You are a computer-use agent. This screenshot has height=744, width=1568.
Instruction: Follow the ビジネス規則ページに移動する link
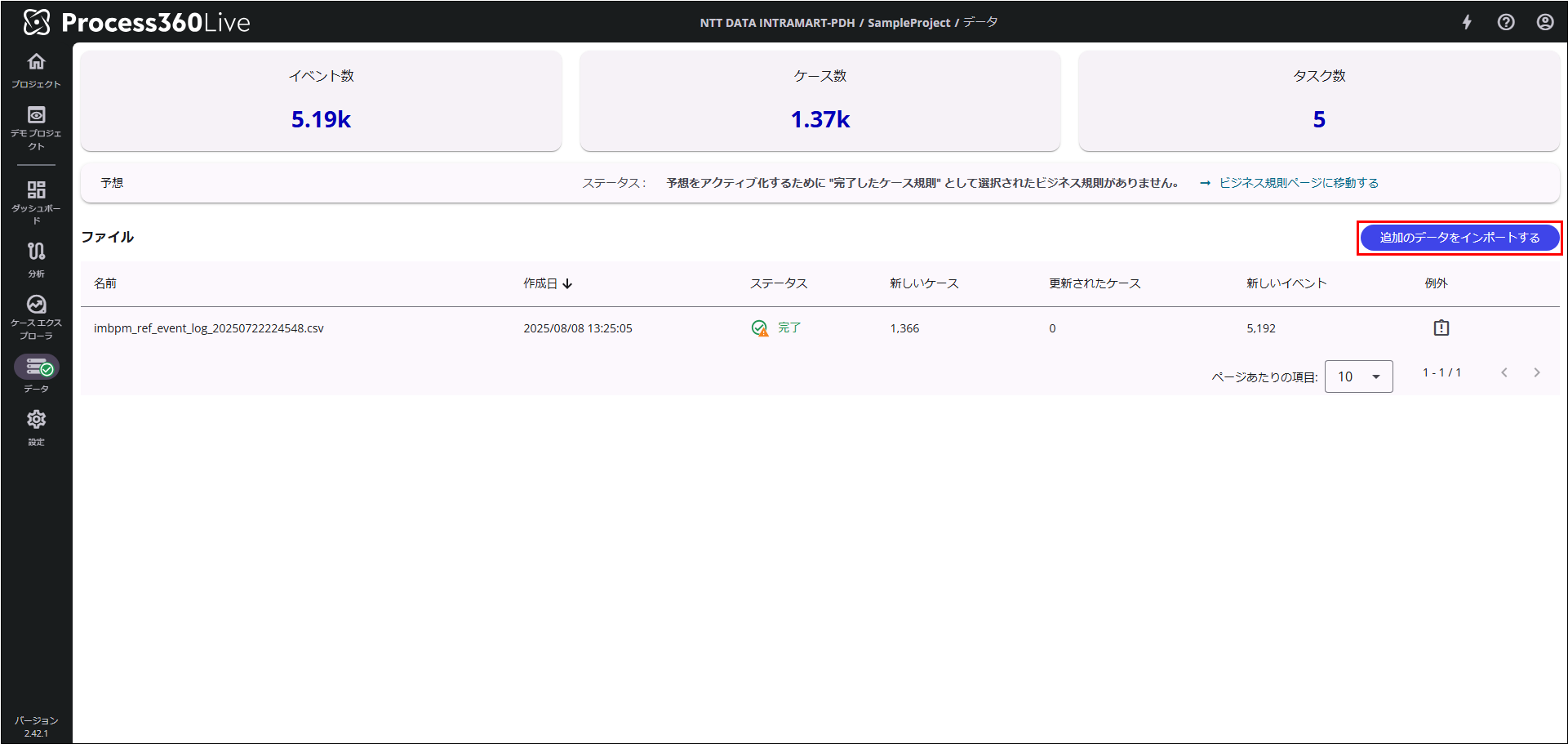click(1298, 183)
